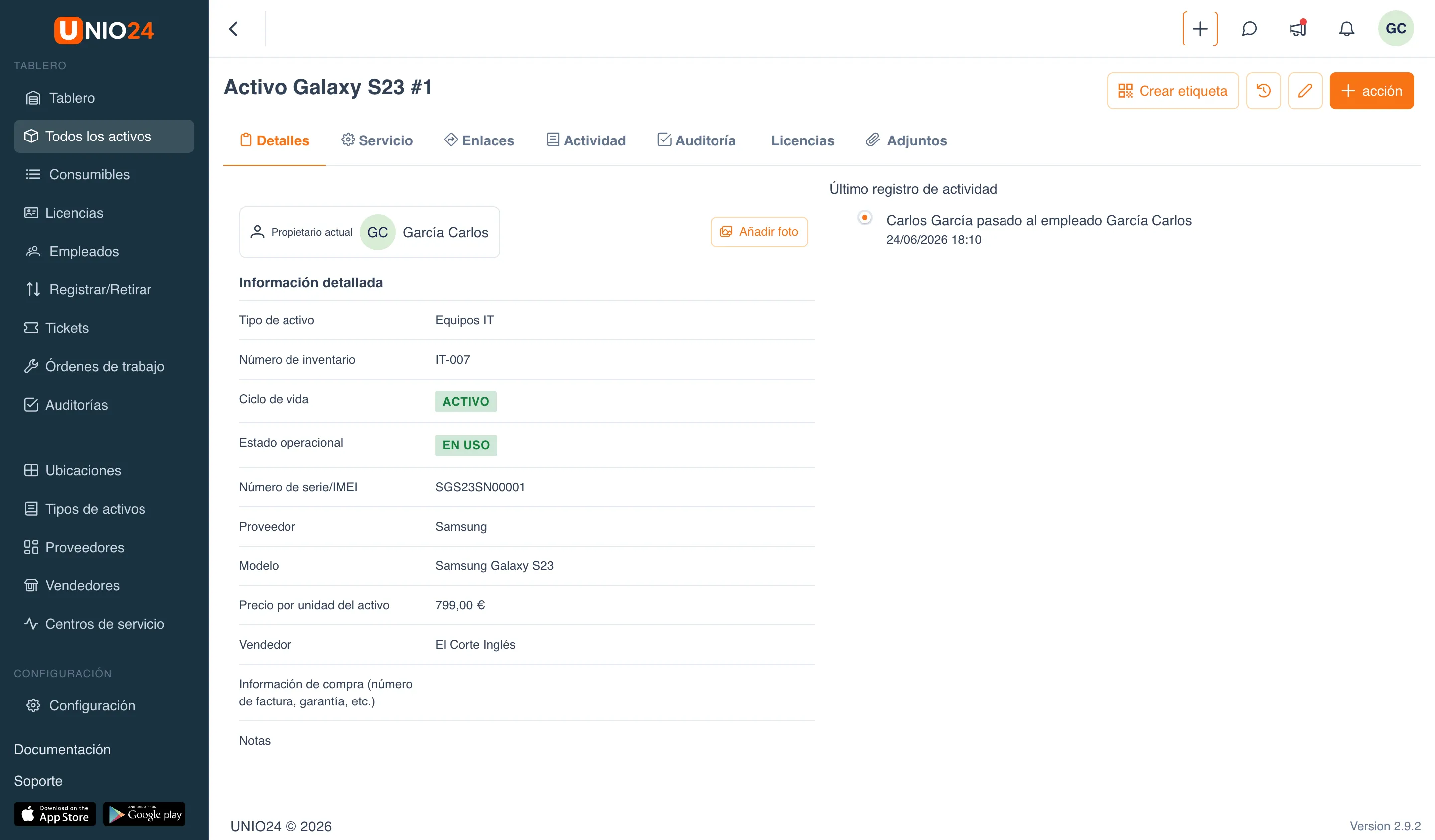The width and height of the screenshot is (1435, 840).
Task: Click the Propietario actual label
Action: 311,232
